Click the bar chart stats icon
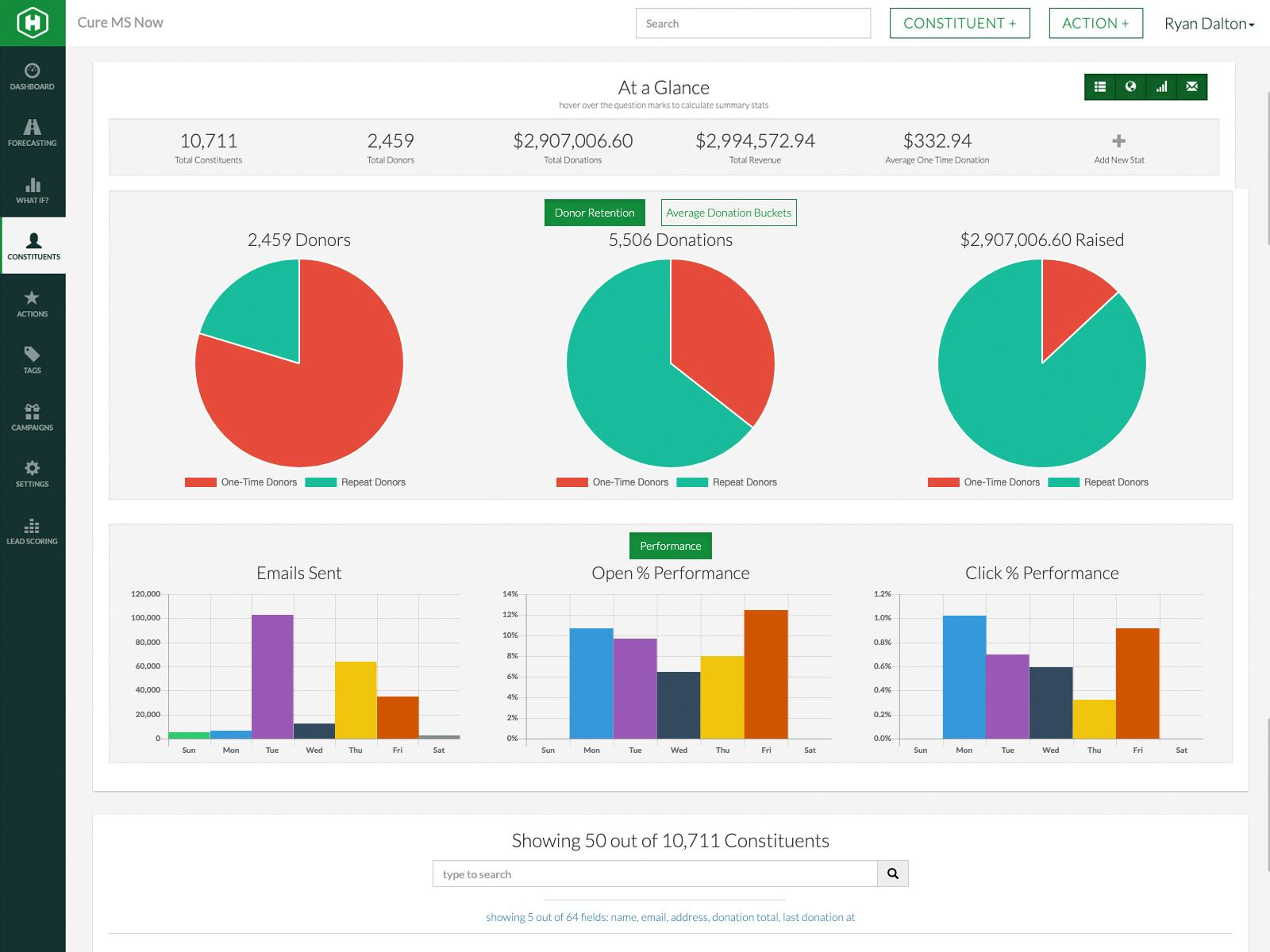The width and height of the screenshot is (1270, 952). click(x=1161, y=87)
